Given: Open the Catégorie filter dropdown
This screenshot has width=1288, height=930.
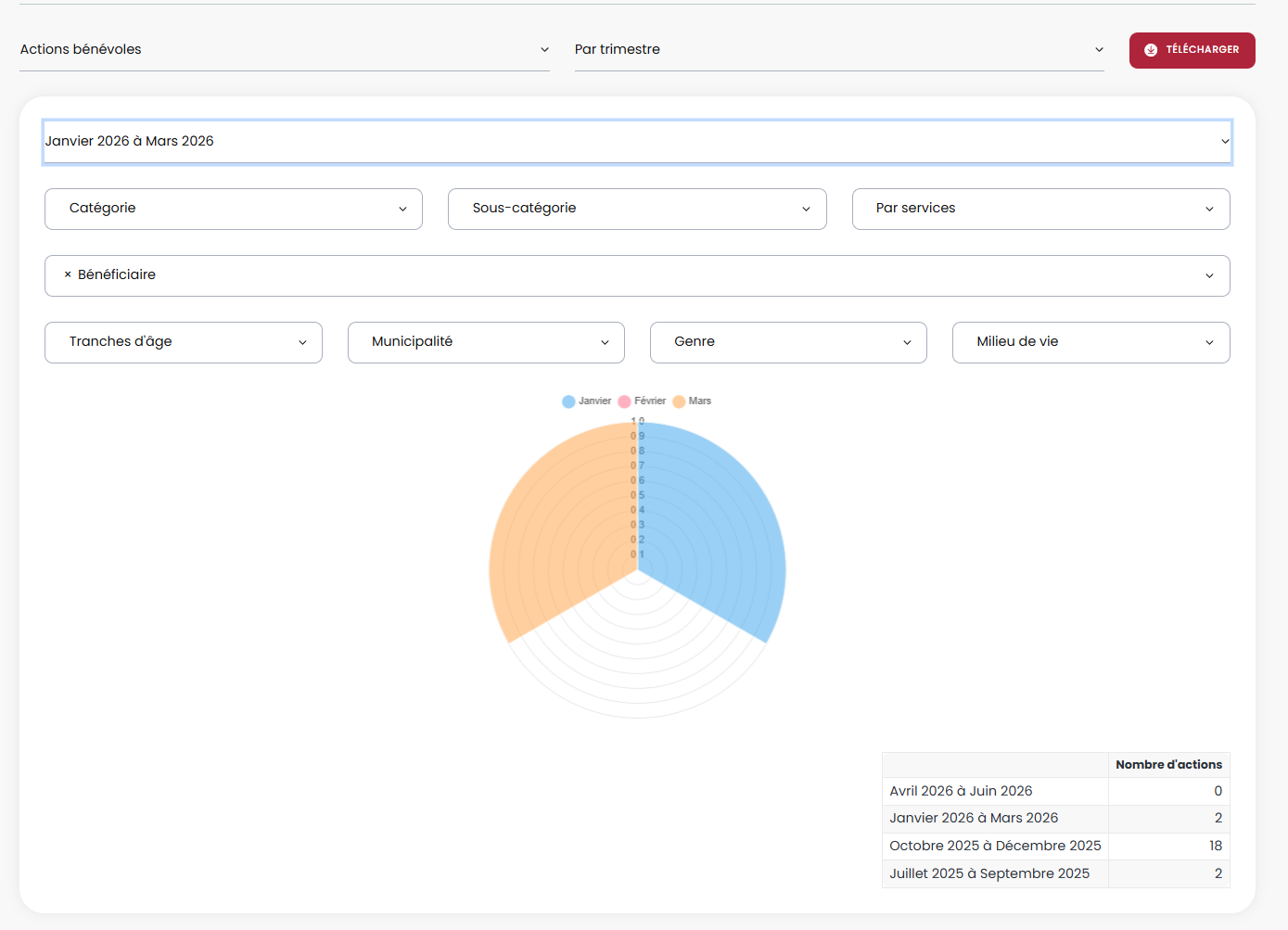Looking at the screenshot, I should click(x=234, y=209).
